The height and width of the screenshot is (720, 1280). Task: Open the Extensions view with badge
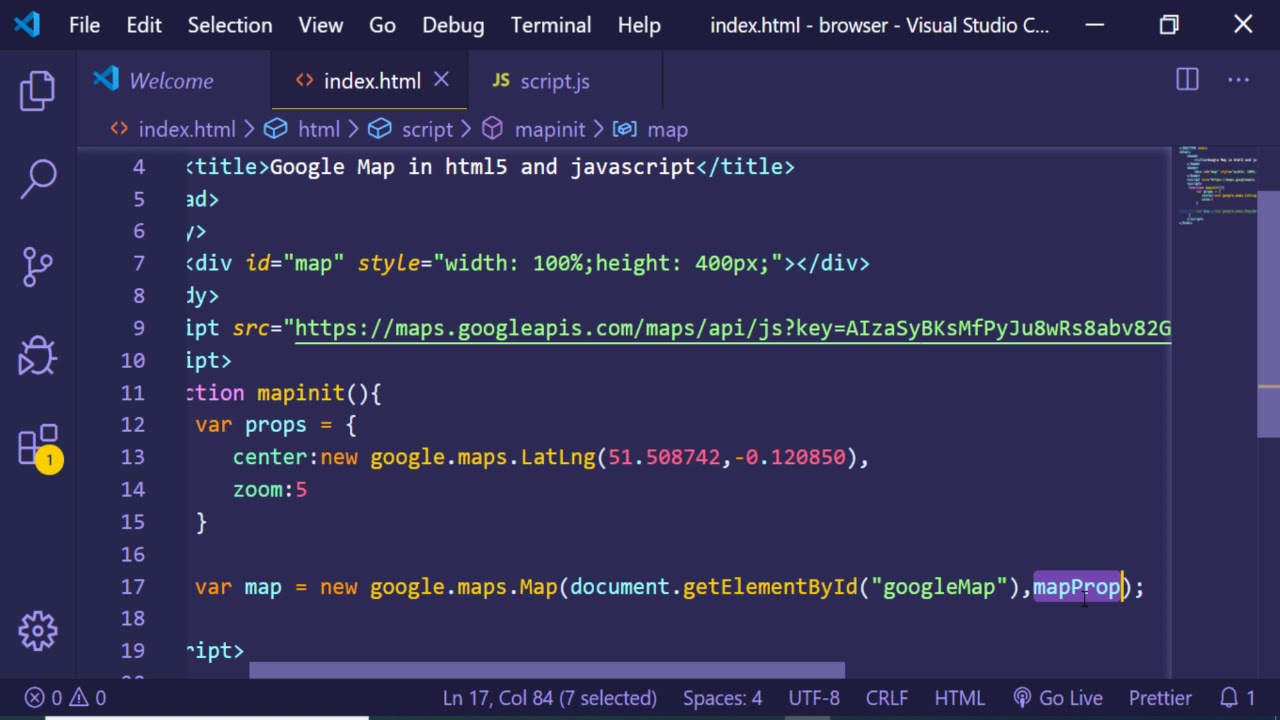[x=38, y=446]
